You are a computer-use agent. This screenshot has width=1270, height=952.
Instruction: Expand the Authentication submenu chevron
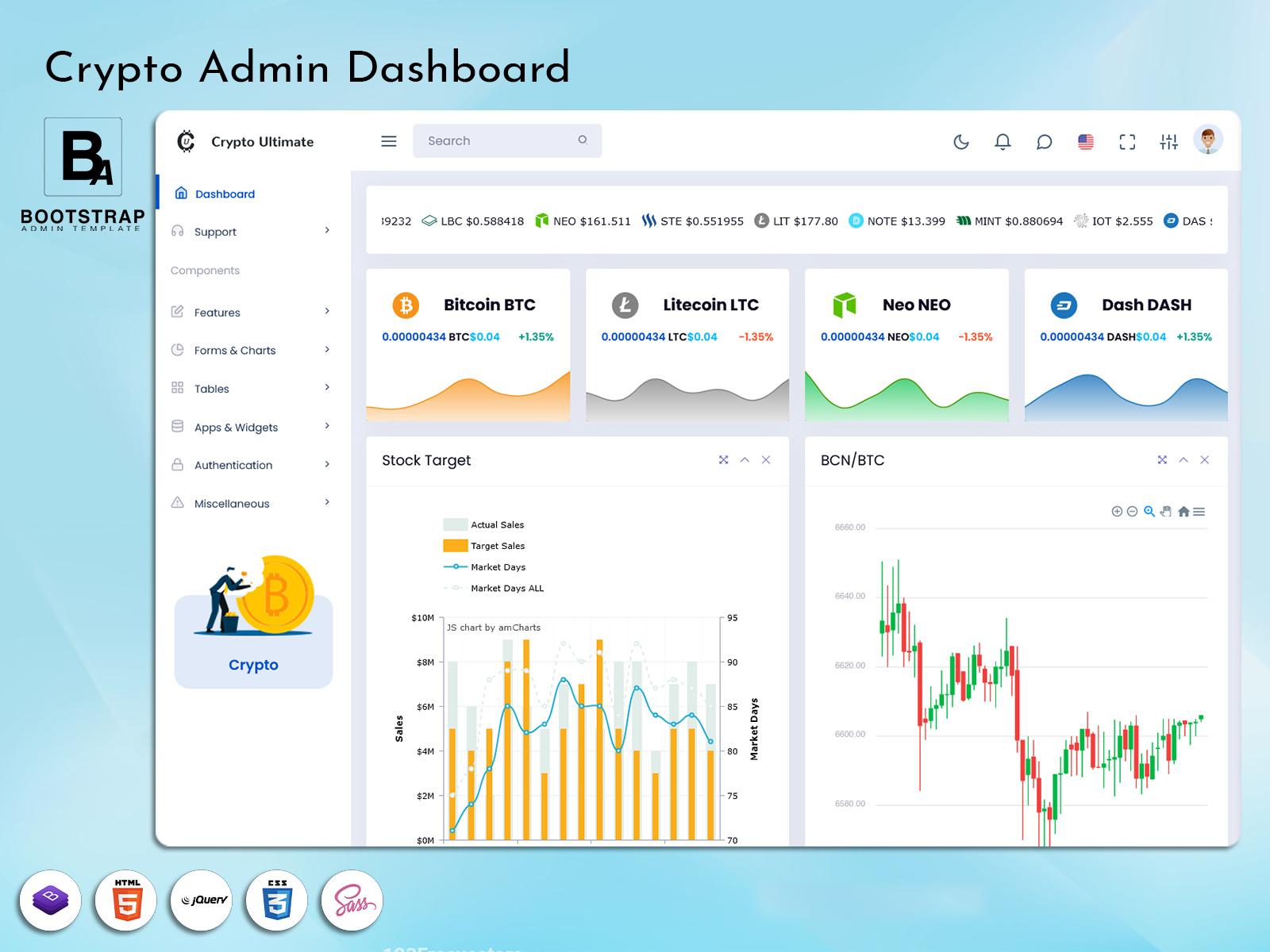(327, 464)
